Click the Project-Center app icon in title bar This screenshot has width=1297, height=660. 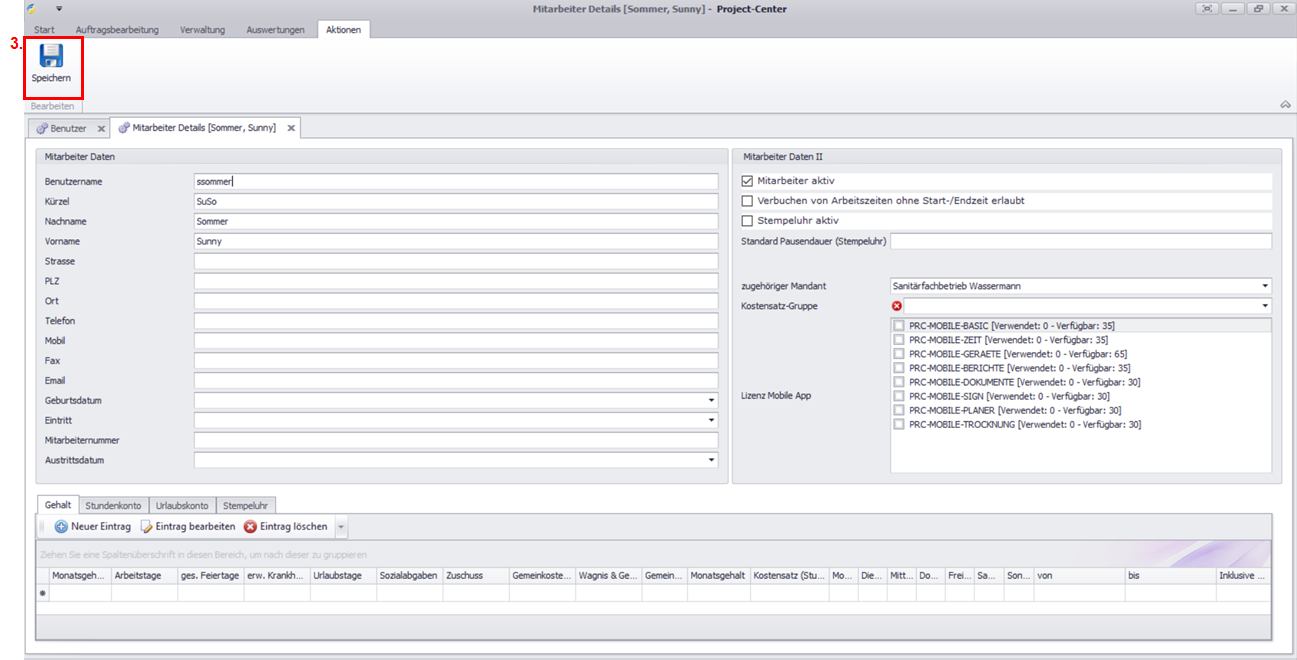[31, 9]
